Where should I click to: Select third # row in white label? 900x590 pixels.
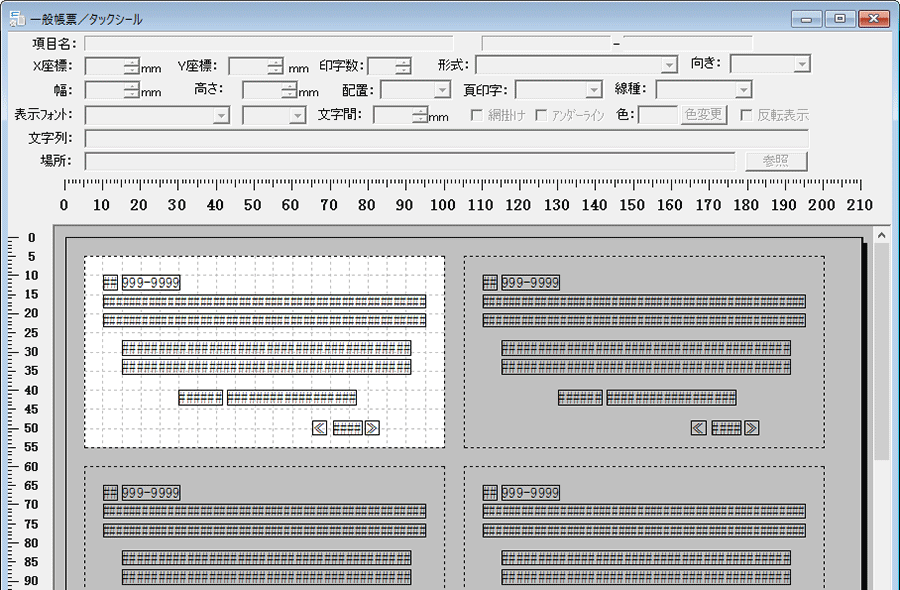point(266,348)
